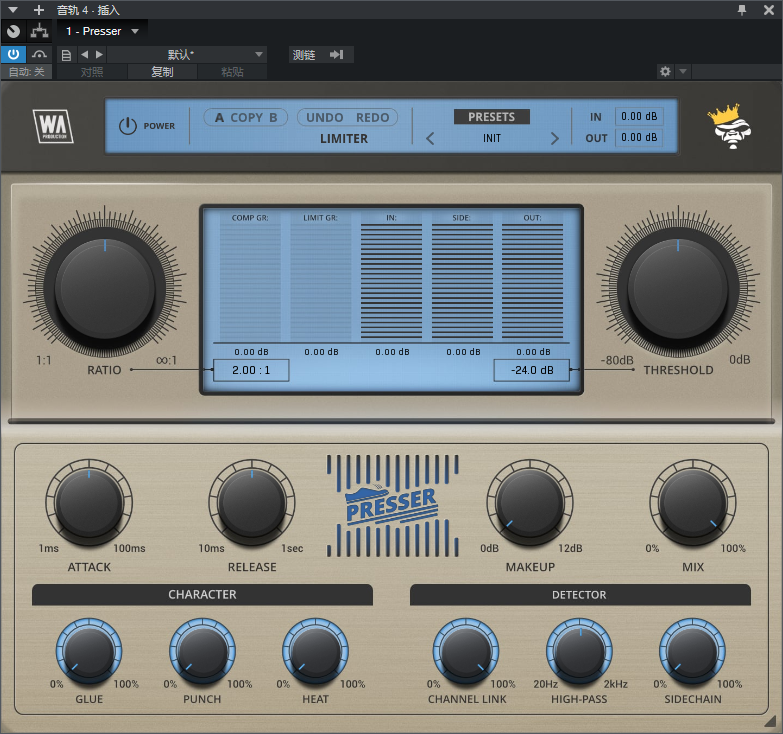Click the 对照 compare button
Viewport: 783px width, 734px height.
point(92,72)
